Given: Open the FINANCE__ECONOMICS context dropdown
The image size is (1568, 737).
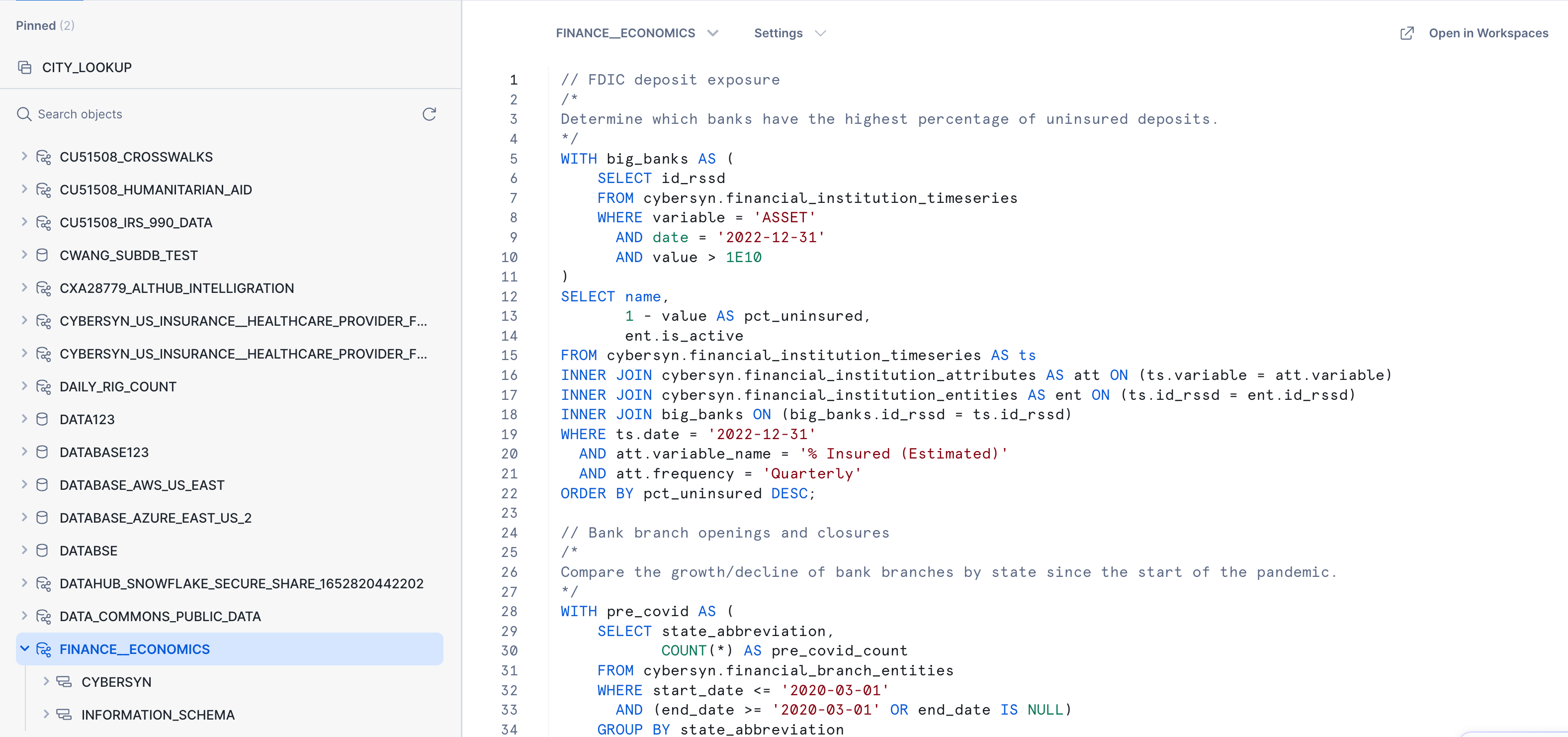Looking at the screenshot, I should click(x=637, y=33).
